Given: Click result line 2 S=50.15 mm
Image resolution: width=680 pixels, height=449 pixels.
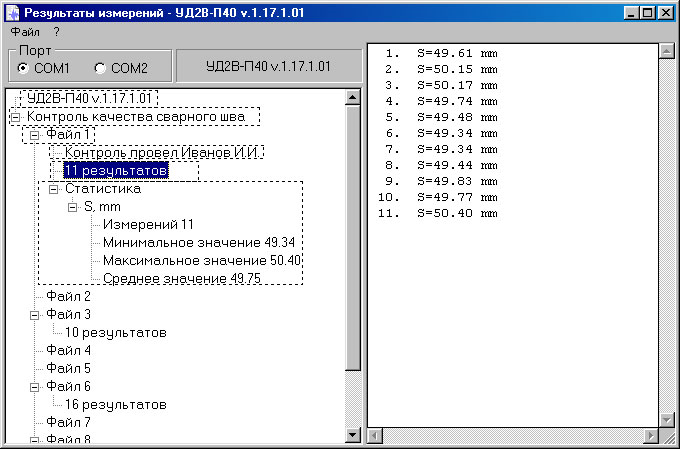Looking at the screenshot, I should click(441, 69).
